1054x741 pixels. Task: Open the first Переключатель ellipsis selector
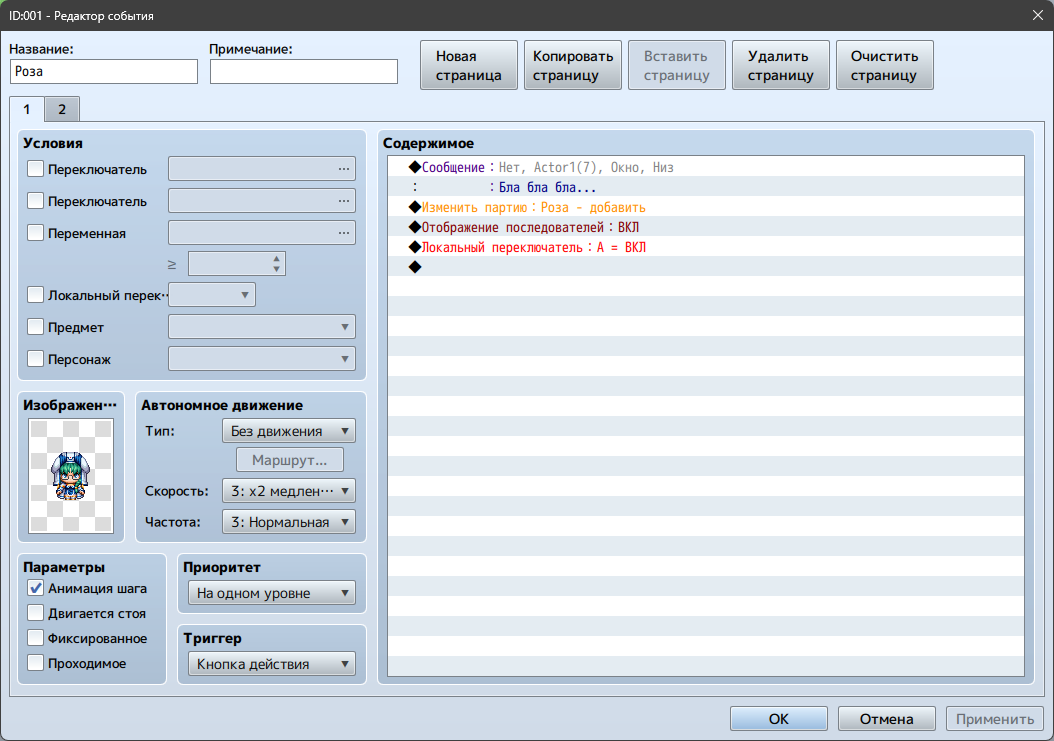[343, 169]
